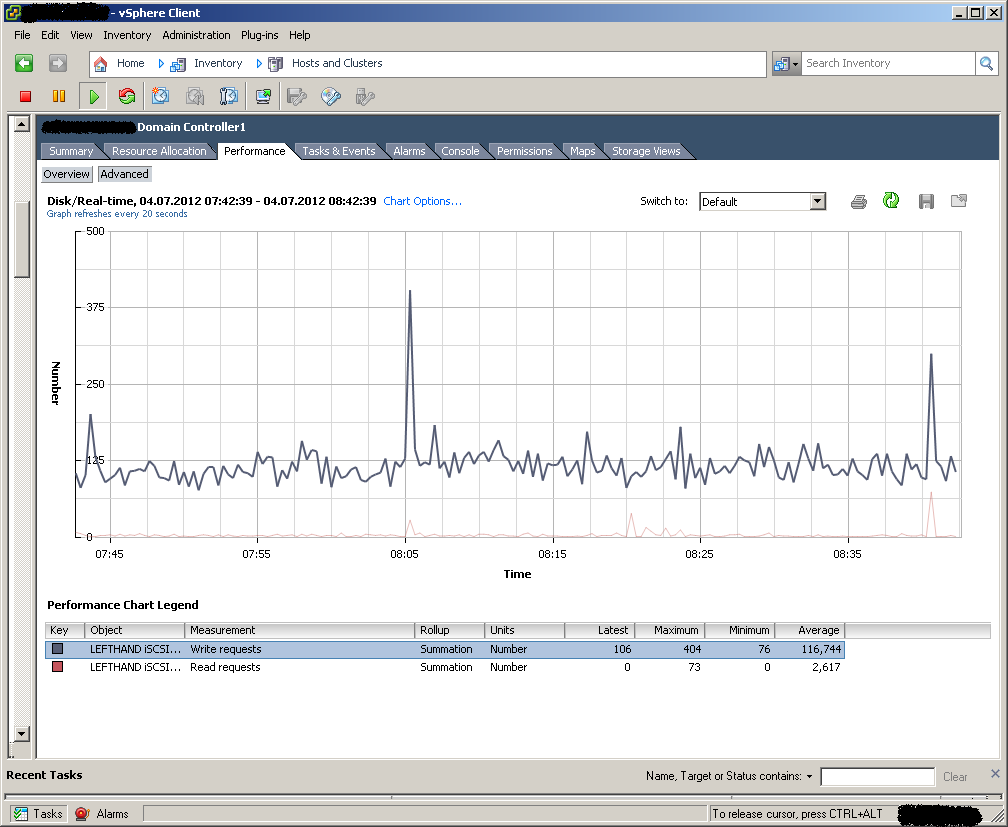Power off VM with red stop icon

coord(25,96)
